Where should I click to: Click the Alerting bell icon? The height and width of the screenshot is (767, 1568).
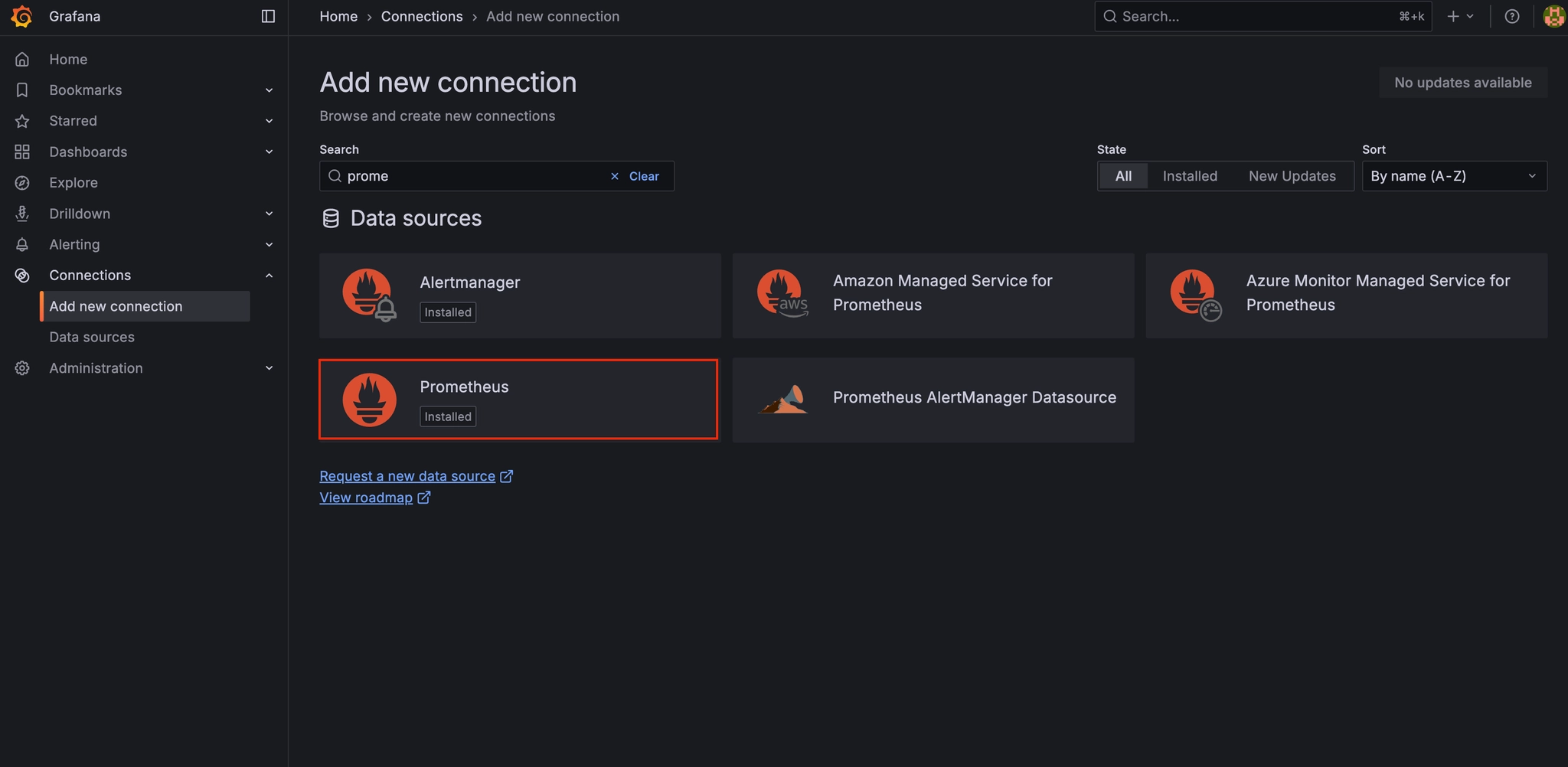(22, 244)
